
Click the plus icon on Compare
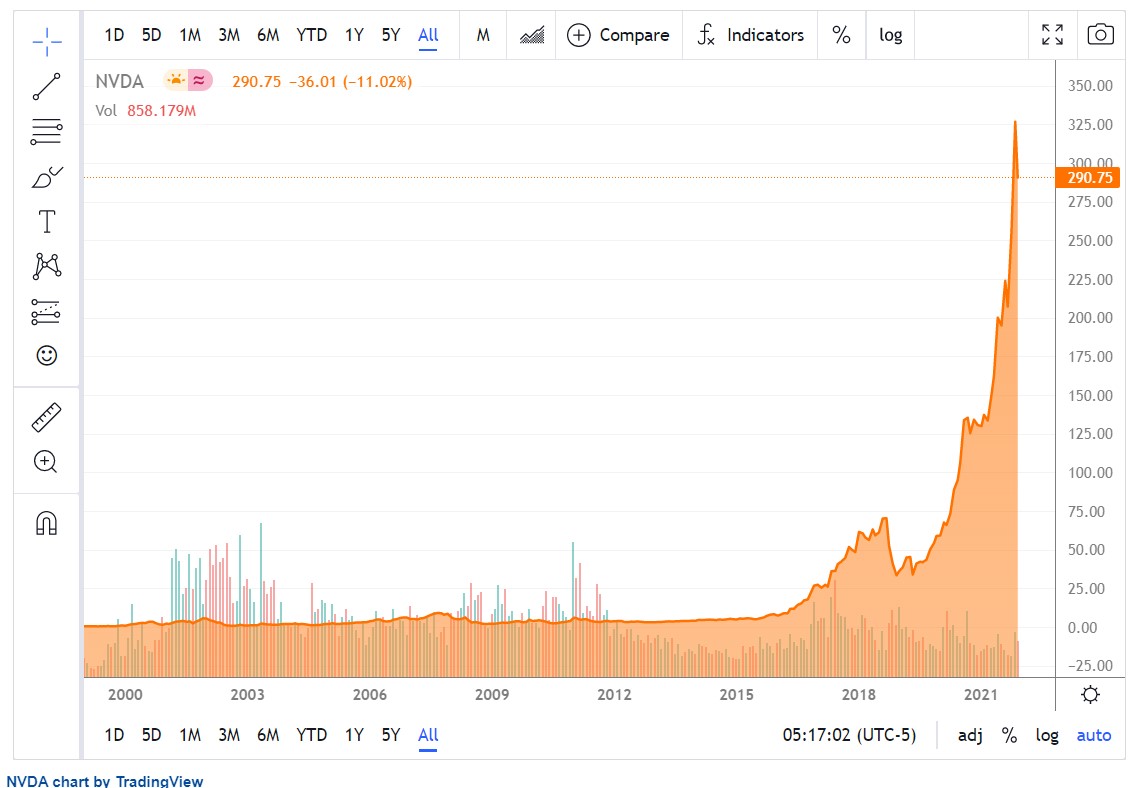point(579,35)
